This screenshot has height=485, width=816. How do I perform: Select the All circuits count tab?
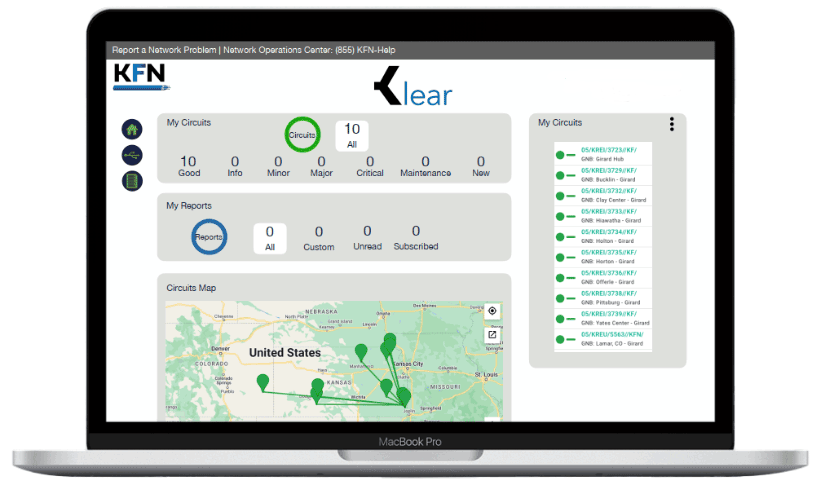[351, 135]
